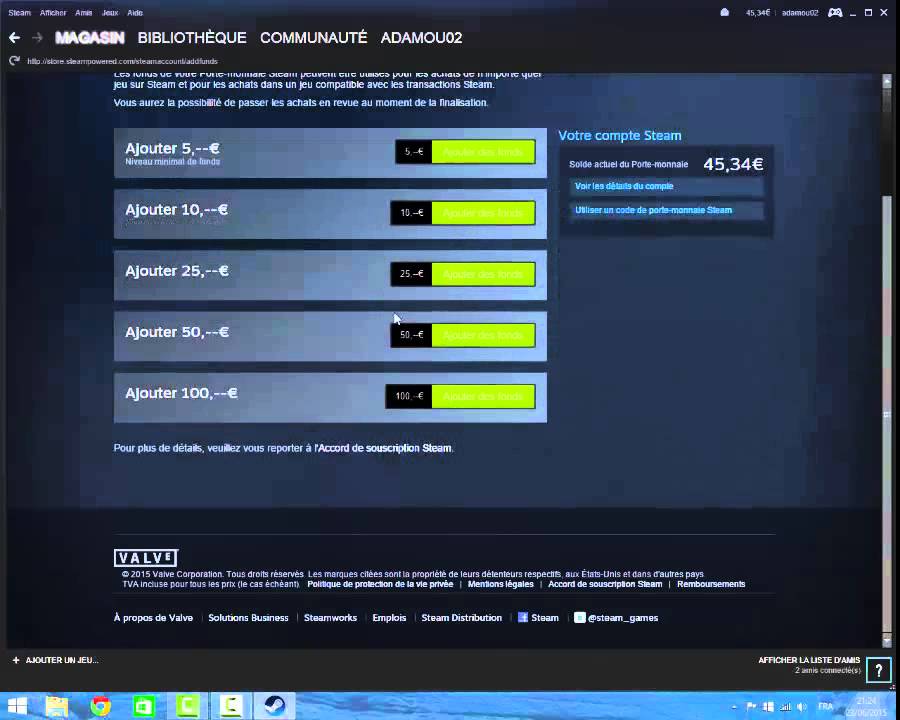Open footer 'Accord de souscription Steam' link
Image resolution: width=900 pixels, height=720 pixels.
(605, 584)
